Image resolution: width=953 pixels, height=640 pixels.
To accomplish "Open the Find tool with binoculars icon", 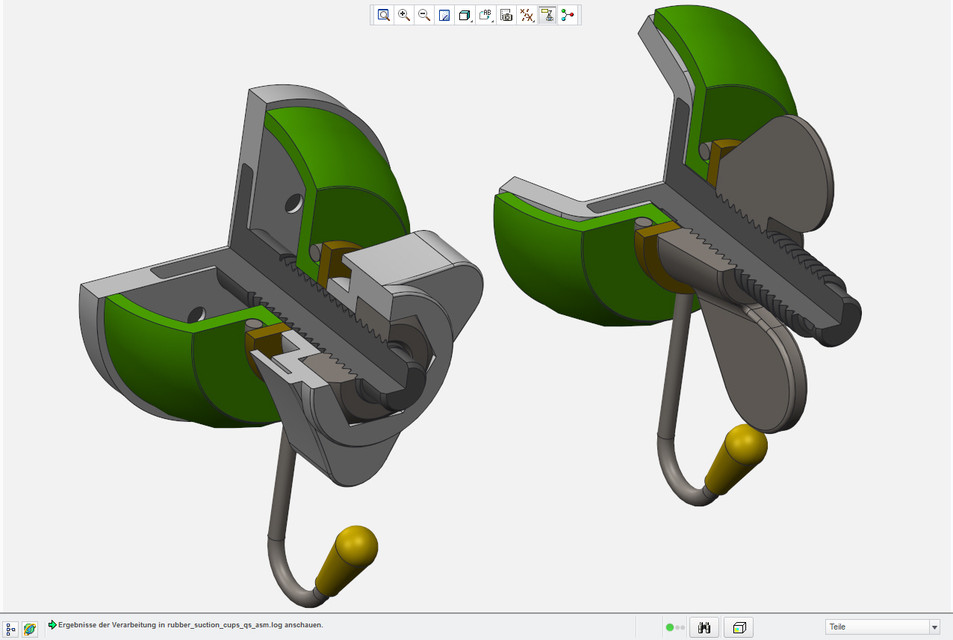I will click(x=704, y=627).
